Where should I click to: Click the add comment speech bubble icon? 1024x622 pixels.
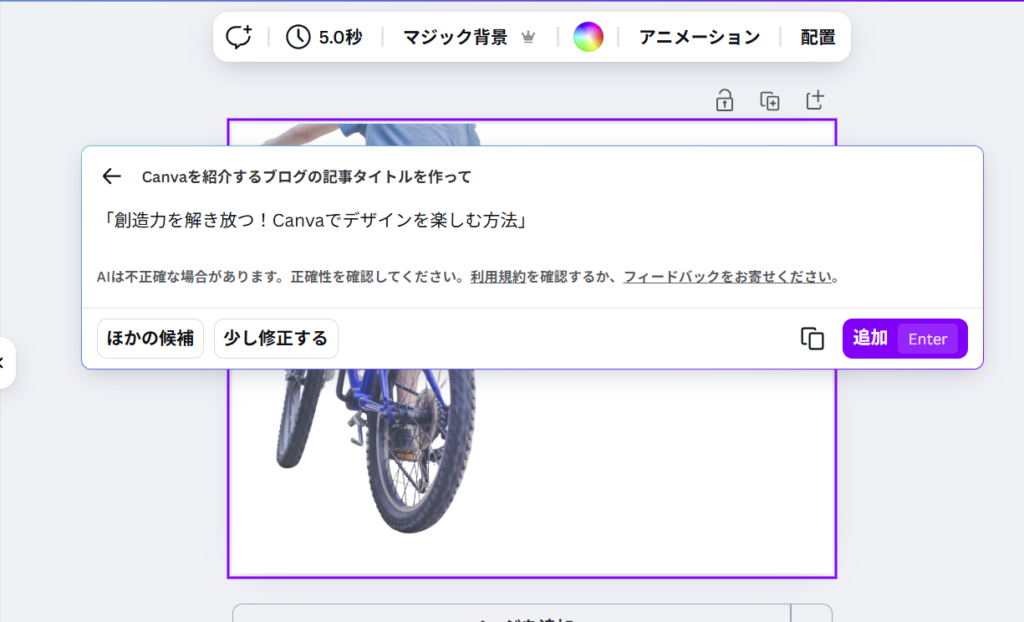point(239,38)
